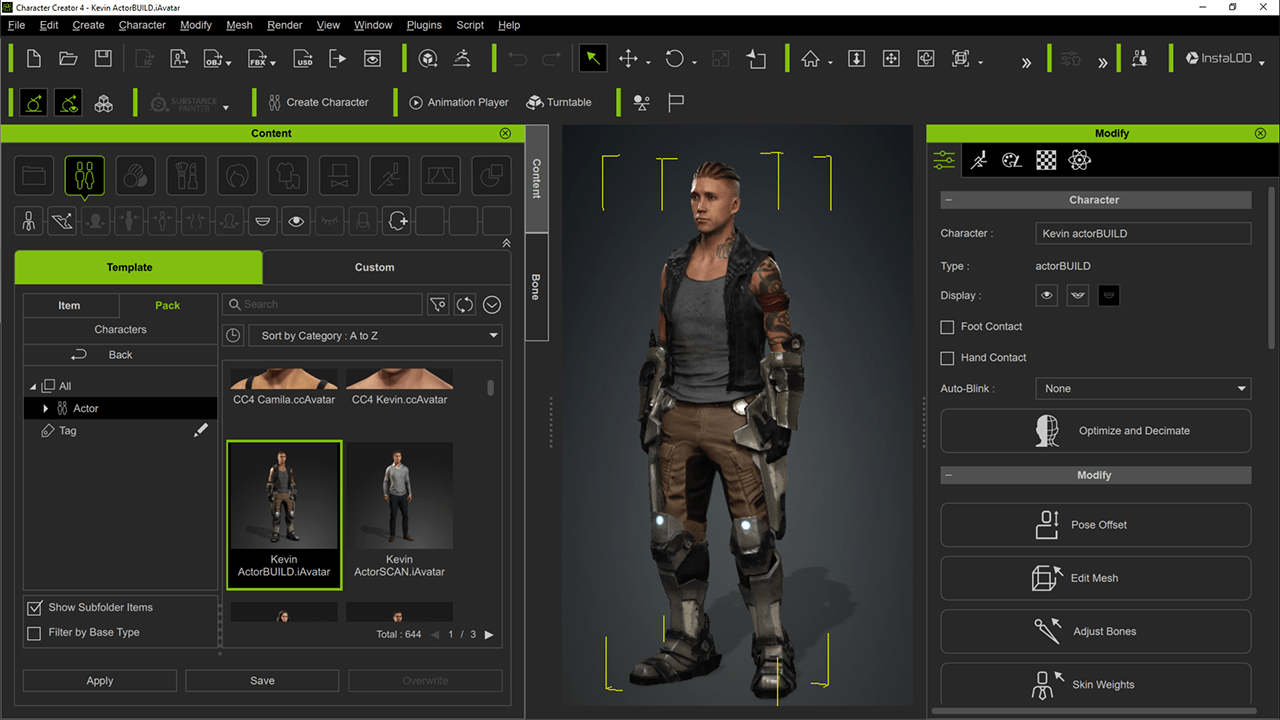Open the Bone side tab
This screenshot has height=720, width=1280.
tap(536, 288)
